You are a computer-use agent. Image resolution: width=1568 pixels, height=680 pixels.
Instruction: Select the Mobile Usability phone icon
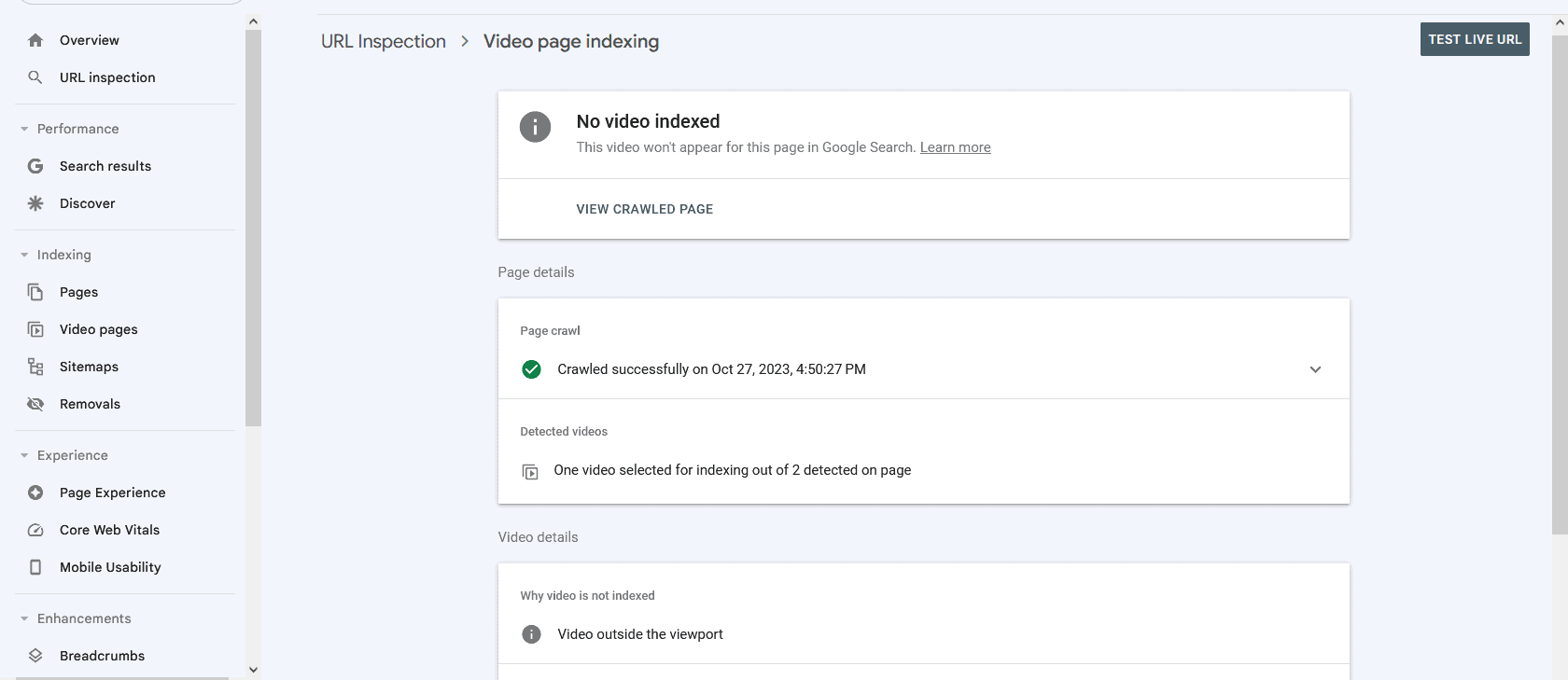tap(35, 567)
